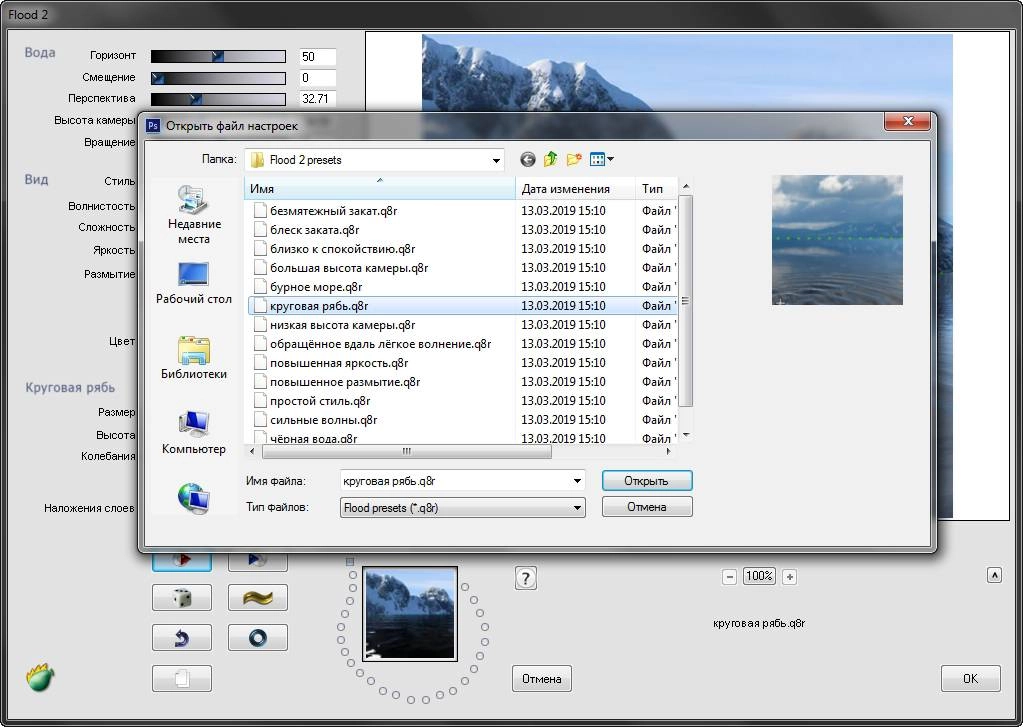Click the preset preview image in dialog
The height and width of the screenshot is (727, 1023).
click(x=837, y=240)
